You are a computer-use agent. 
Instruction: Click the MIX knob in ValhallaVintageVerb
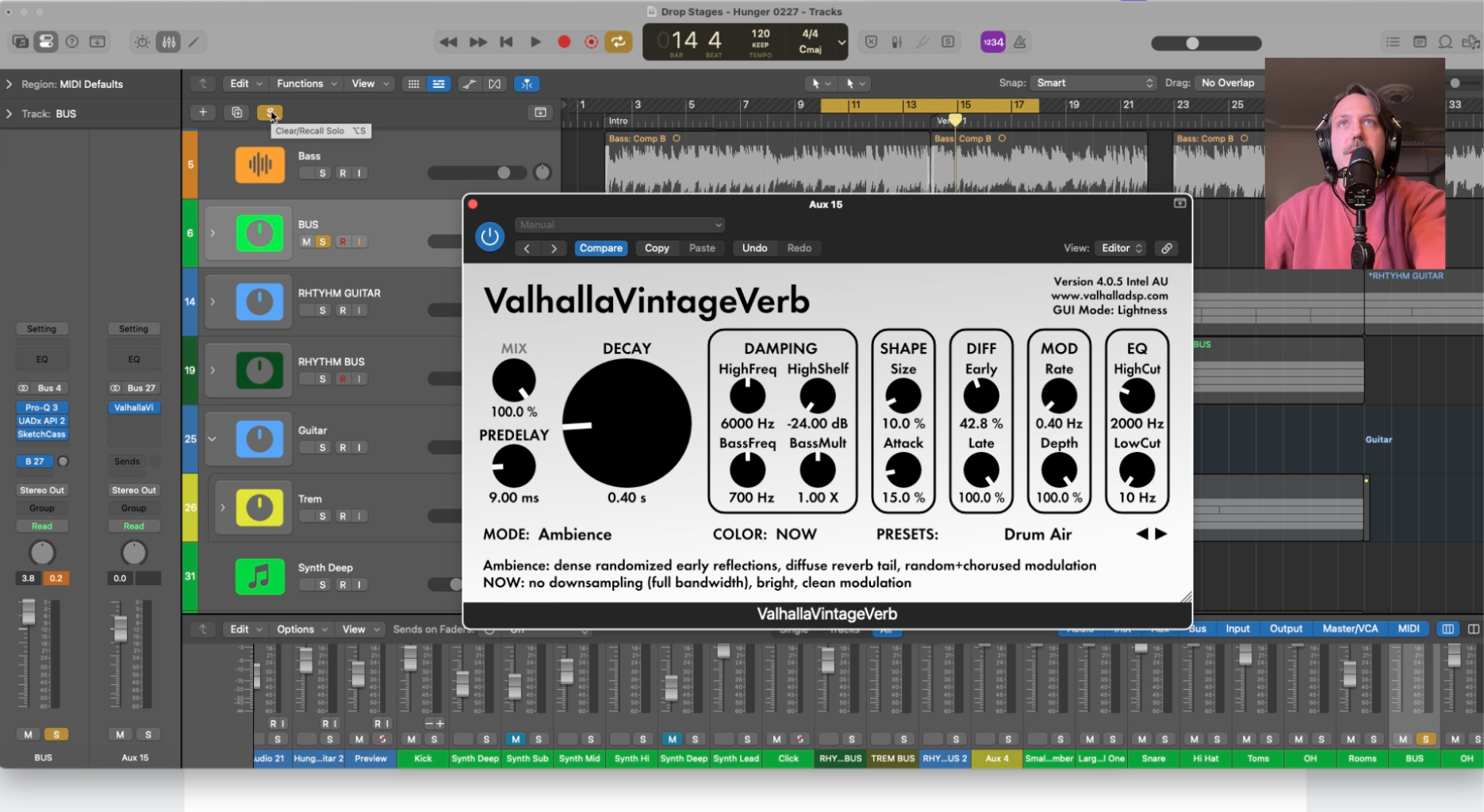[514, 380]
